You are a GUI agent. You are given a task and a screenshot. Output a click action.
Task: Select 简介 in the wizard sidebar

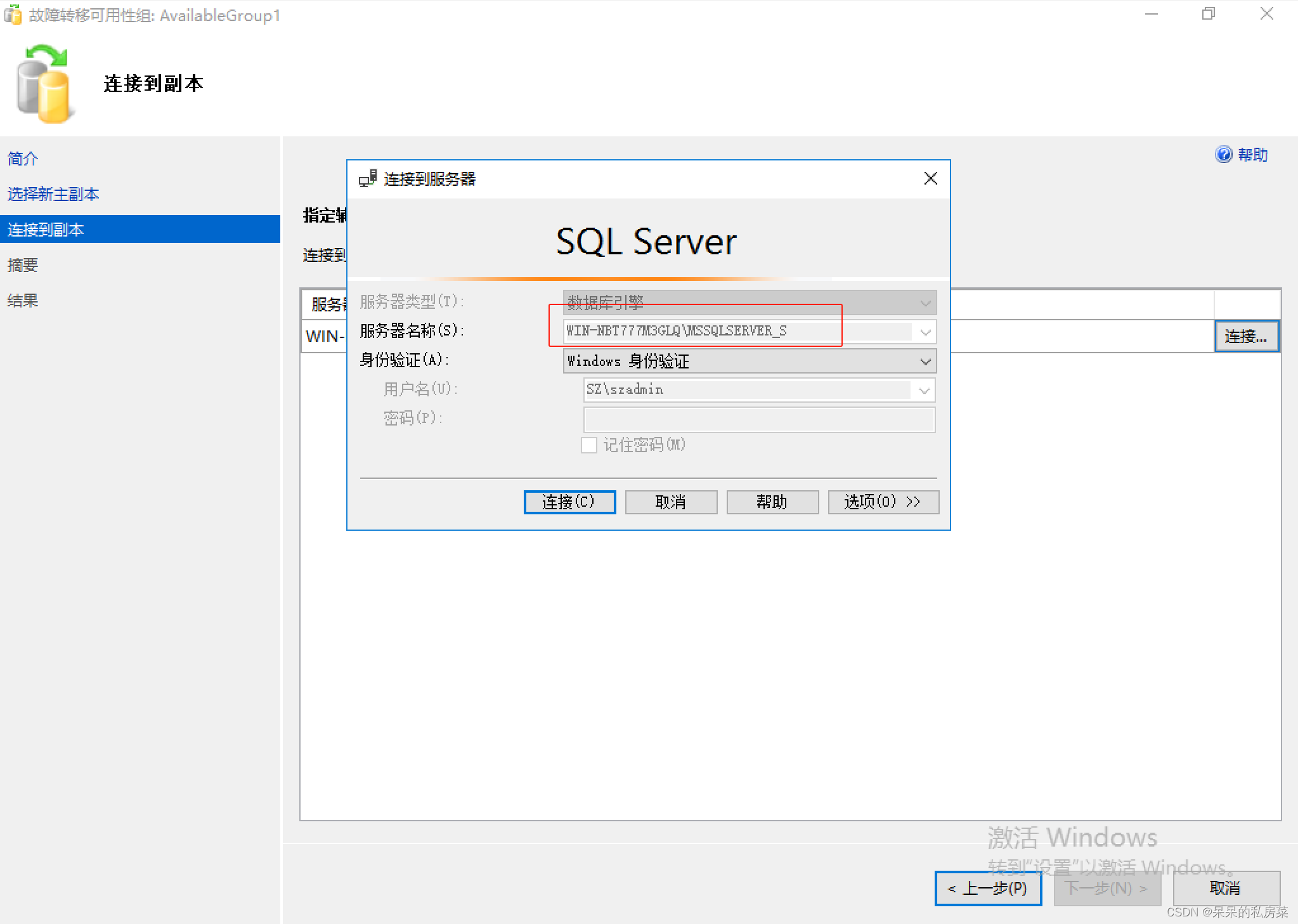coord(23,159)
